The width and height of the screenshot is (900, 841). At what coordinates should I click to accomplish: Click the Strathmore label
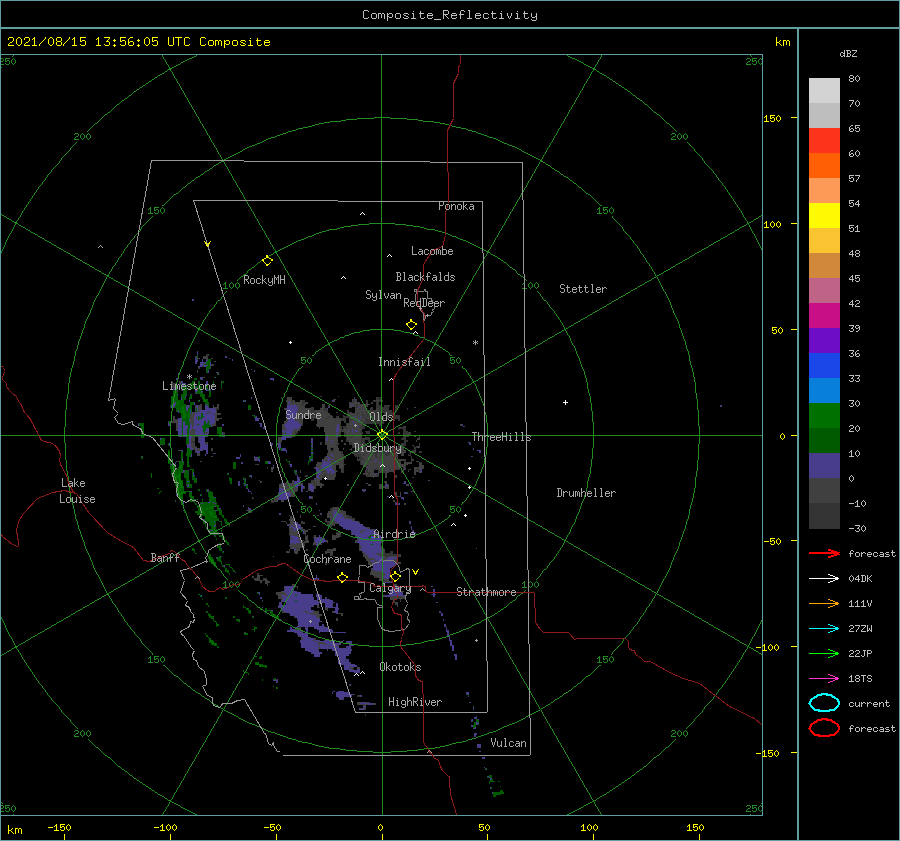click(486, 592)
